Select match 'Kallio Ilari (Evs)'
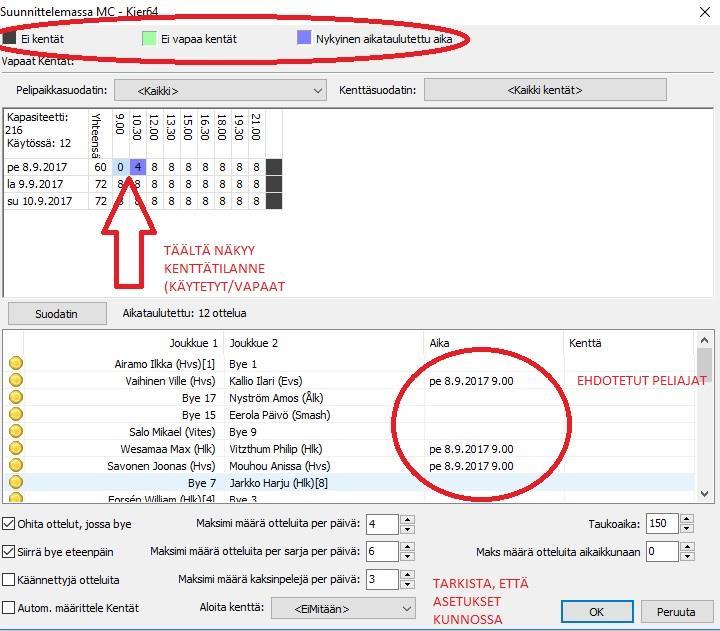 coord(265,381)
